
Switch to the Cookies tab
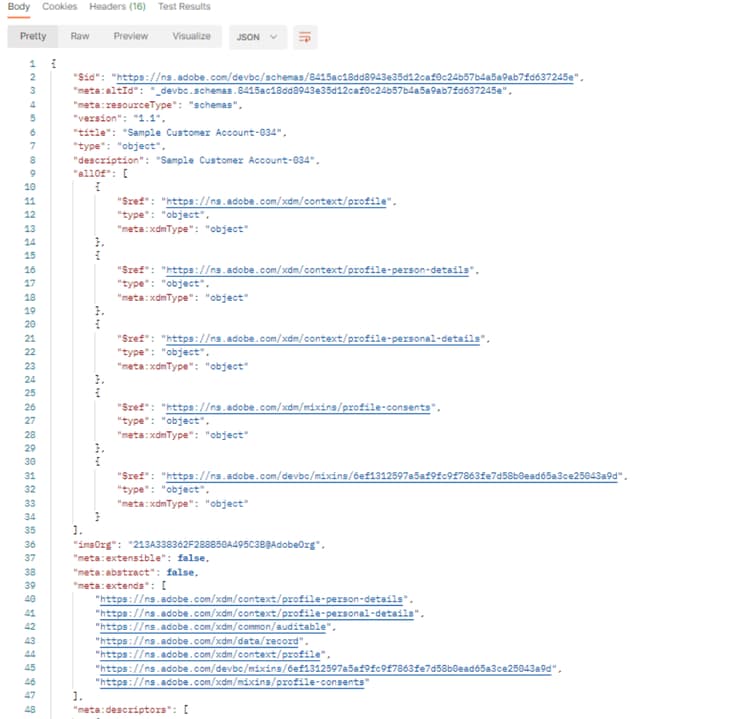point(60,7)
